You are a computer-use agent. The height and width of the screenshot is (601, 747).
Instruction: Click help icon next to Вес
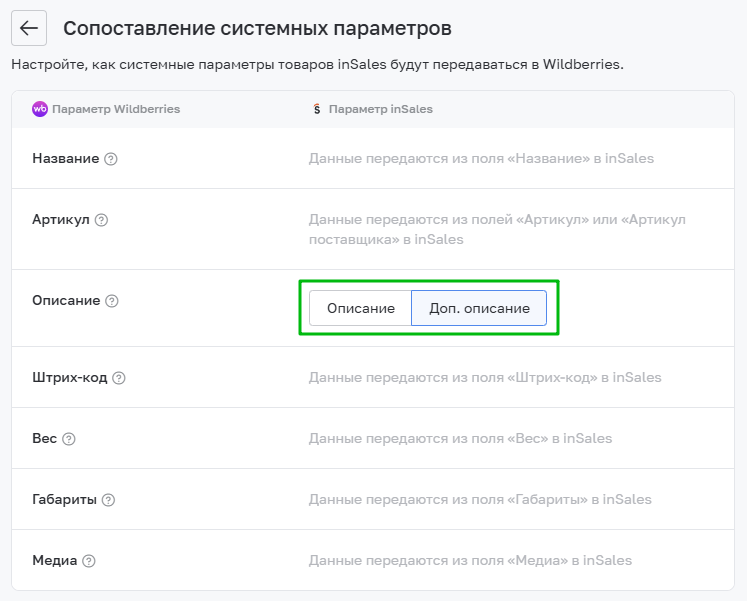tap(69, 439)
